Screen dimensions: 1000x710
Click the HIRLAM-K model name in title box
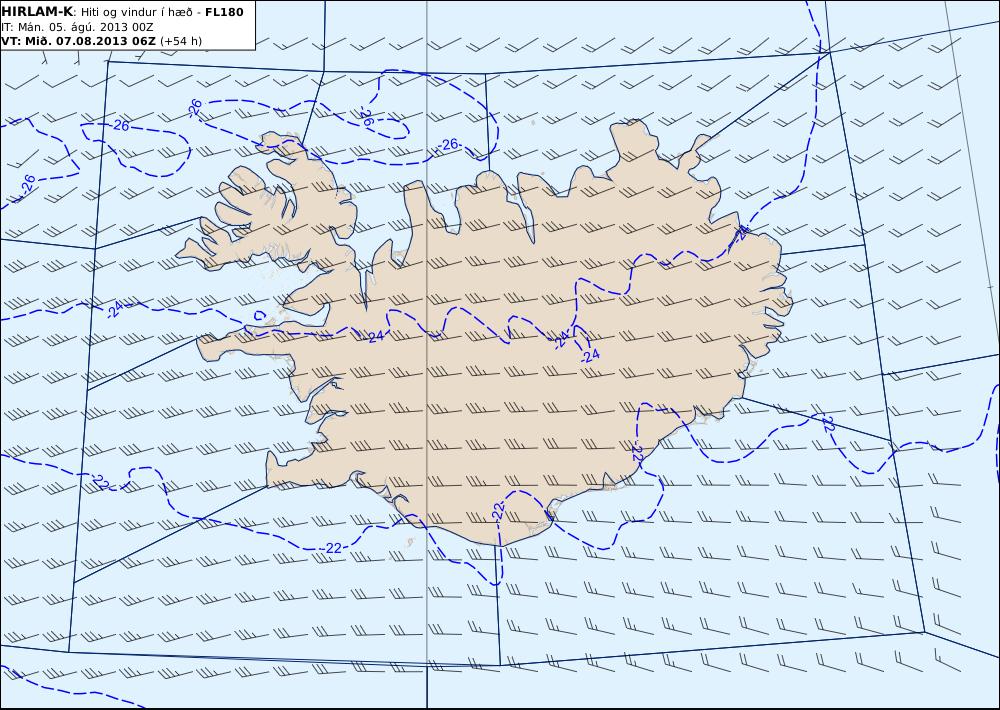38,11
